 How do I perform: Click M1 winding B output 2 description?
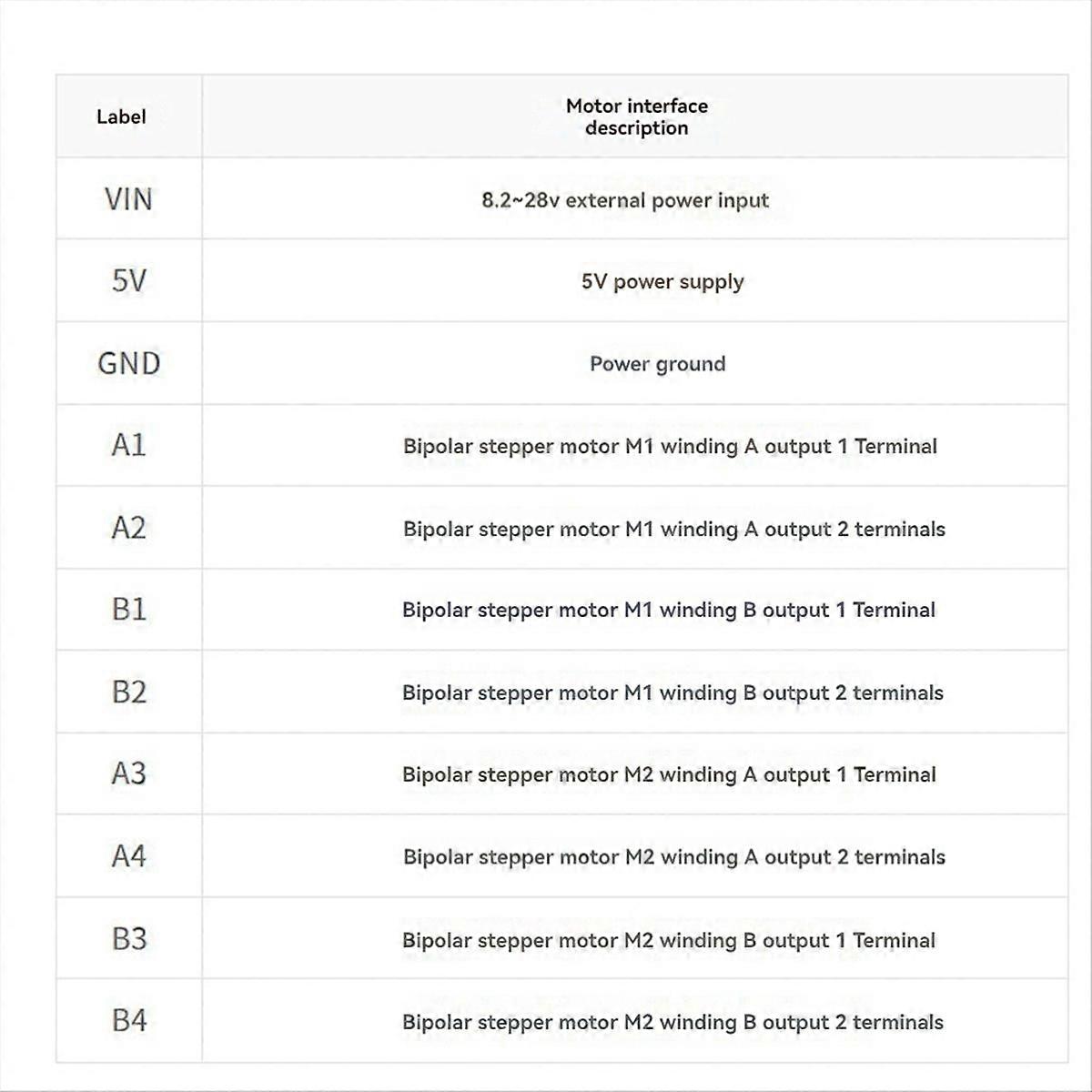coord(672,693)
